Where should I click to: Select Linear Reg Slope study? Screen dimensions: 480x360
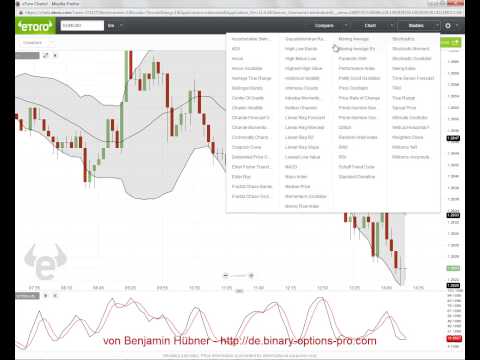click(x=302, y=147)
